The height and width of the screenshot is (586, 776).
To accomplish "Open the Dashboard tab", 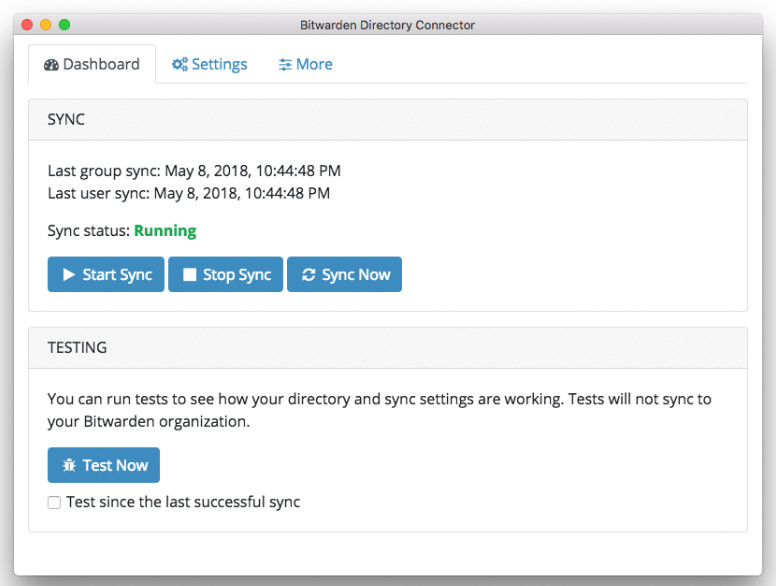I will 92,64.
